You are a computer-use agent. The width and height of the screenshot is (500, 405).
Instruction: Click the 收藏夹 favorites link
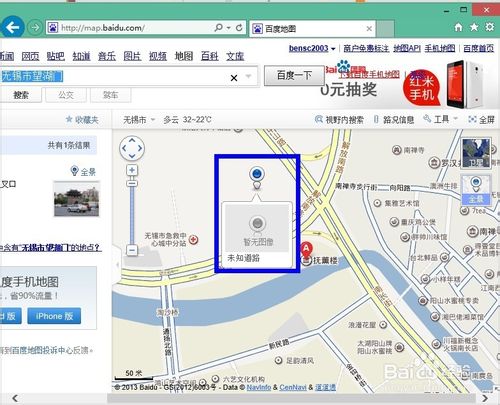coord(82,120)
